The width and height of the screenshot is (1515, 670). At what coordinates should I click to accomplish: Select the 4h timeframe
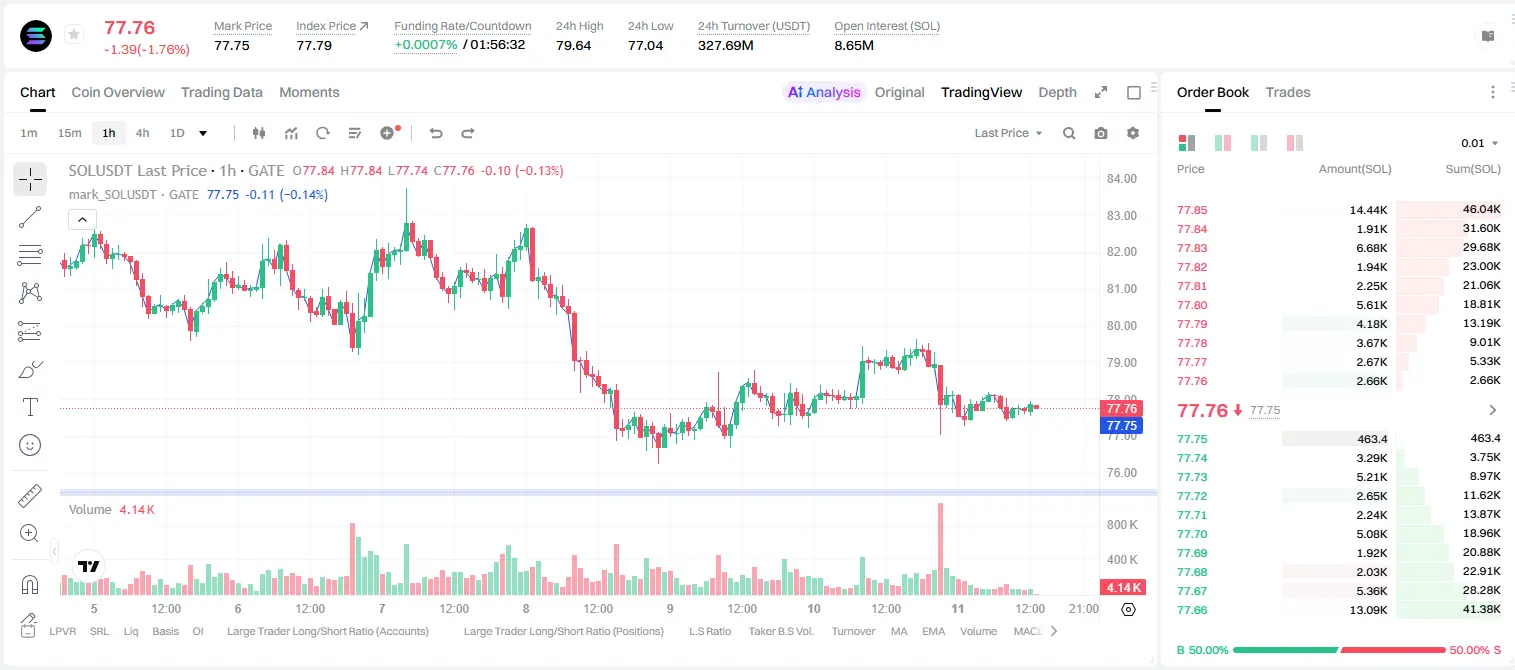coord(142,133)
